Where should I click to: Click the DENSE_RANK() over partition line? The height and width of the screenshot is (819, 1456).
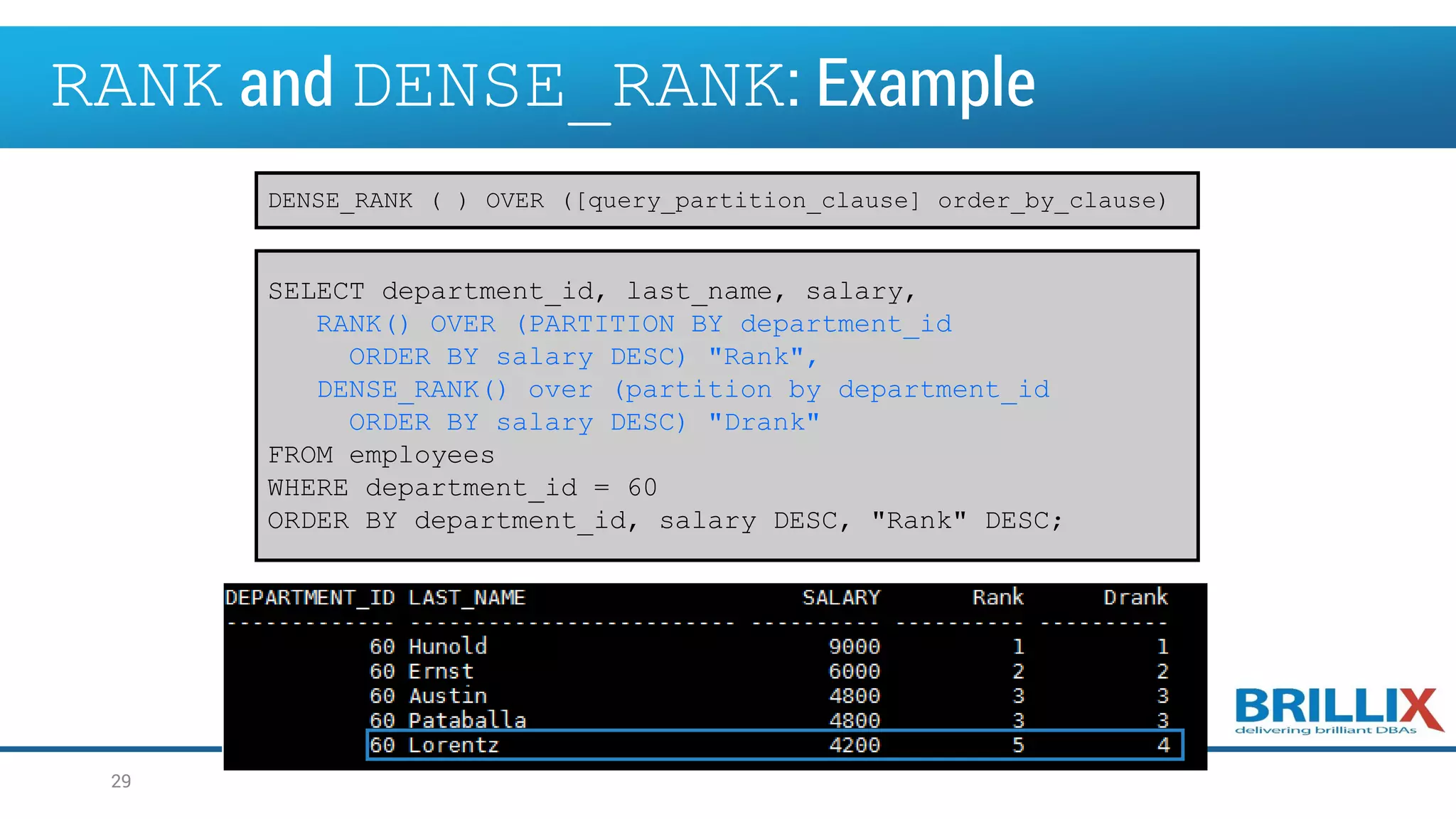coord(682,390)
